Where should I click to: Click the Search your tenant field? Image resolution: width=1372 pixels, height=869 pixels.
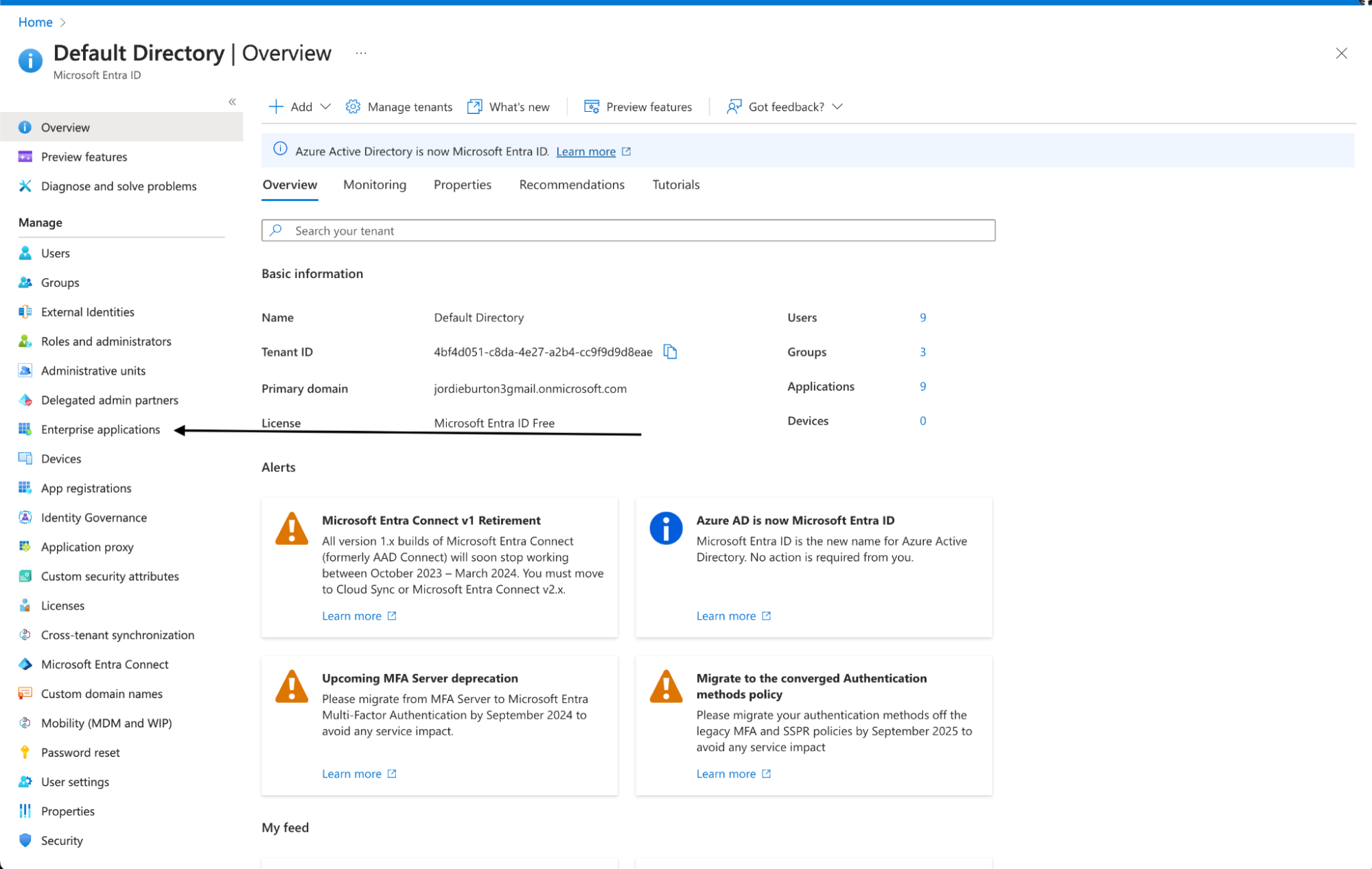628,231
